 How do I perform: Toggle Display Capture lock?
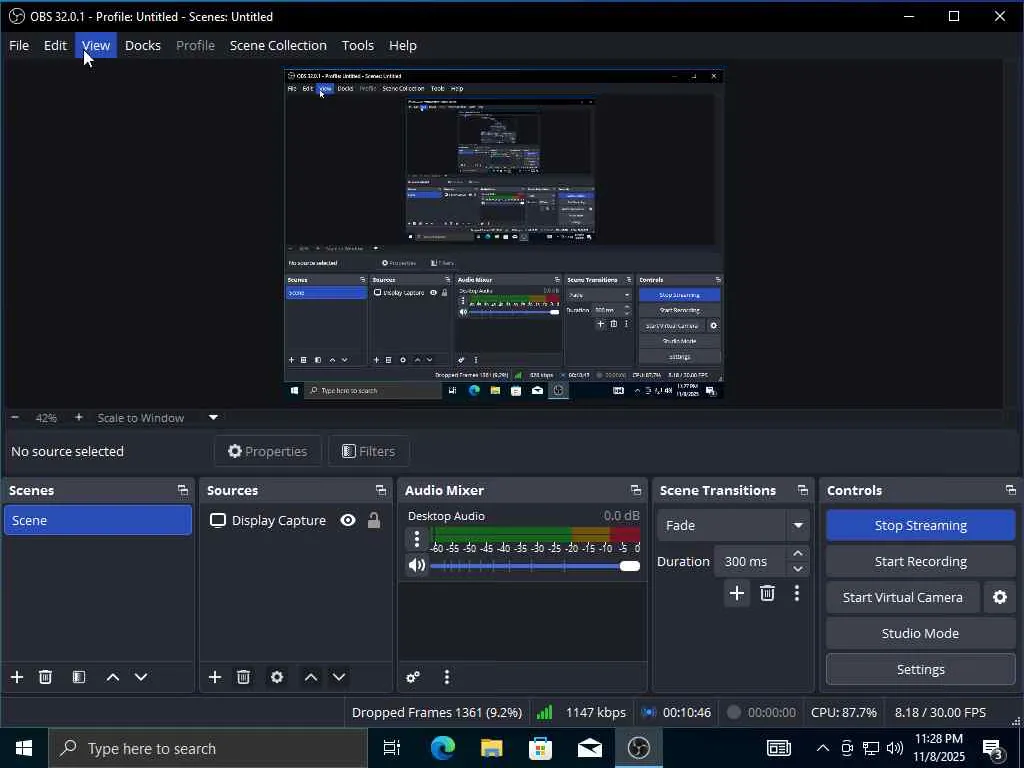click(x=374, y=520)
